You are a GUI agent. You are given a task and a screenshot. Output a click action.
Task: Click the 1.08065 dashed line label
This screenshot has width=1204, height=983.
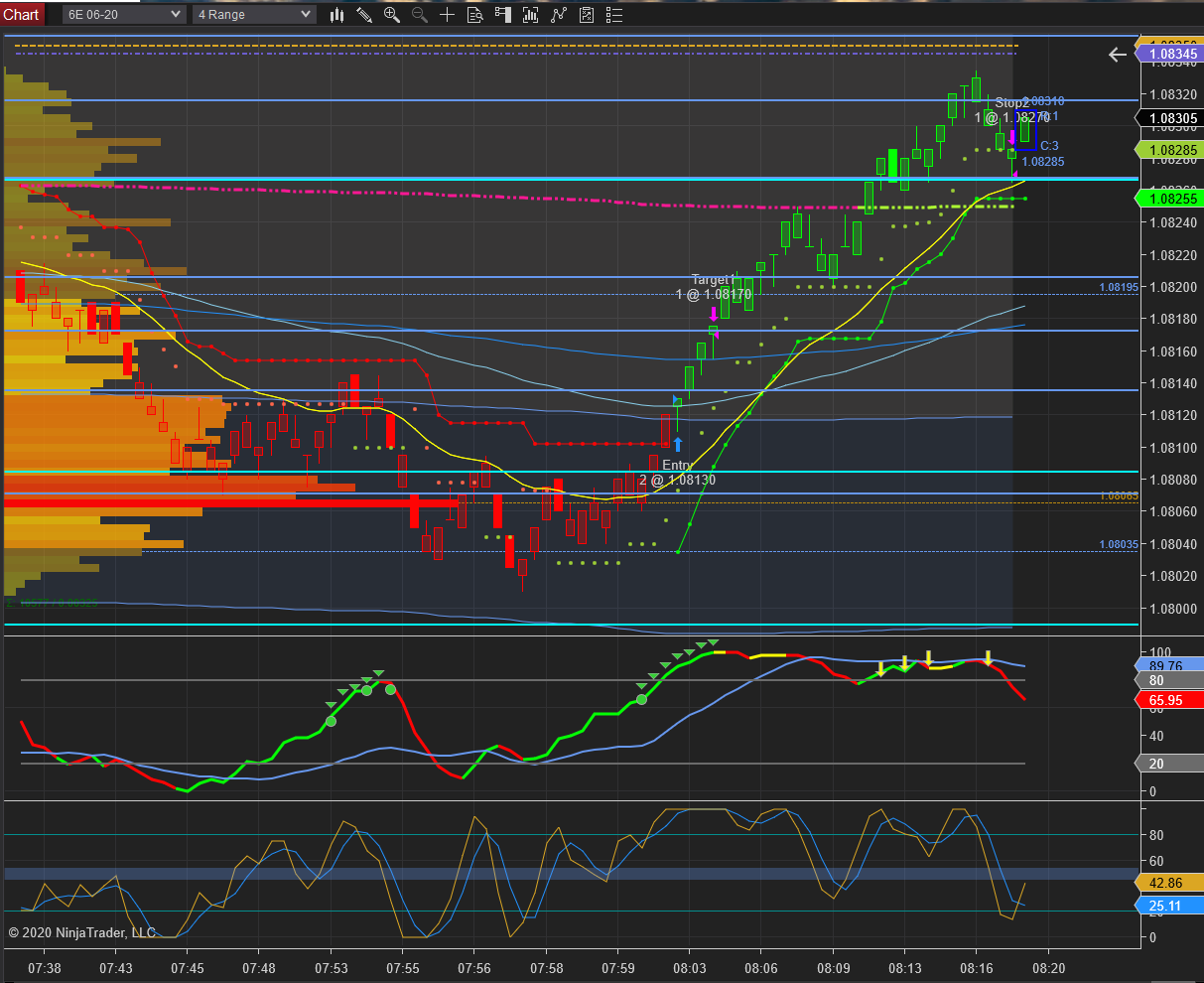1119,495
